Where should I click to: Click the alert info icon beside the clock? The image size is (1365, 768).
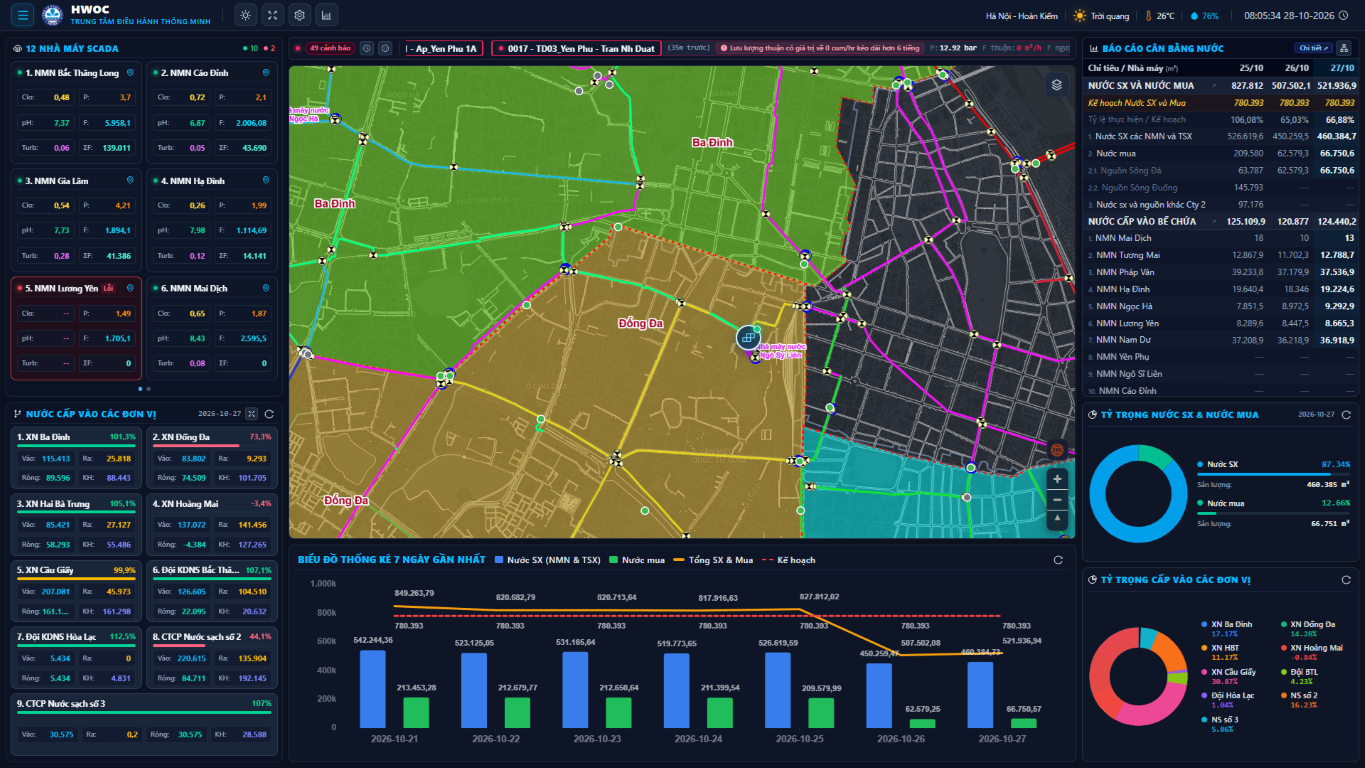point(385,48)
